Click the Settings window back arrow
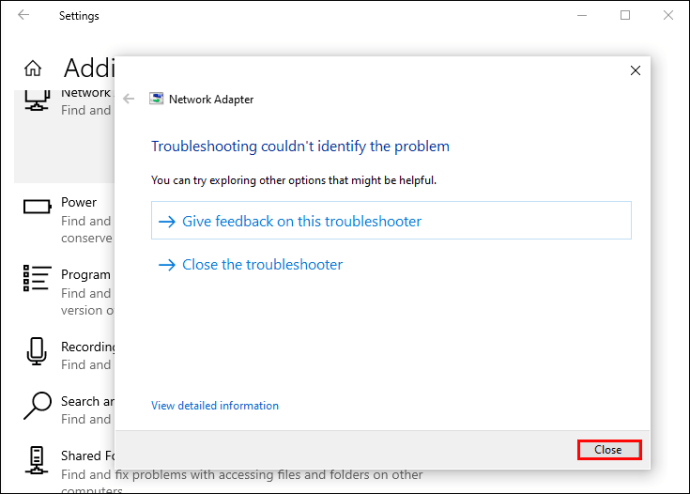The width and height of the screenshot is (690, 494). coord(23,16)
